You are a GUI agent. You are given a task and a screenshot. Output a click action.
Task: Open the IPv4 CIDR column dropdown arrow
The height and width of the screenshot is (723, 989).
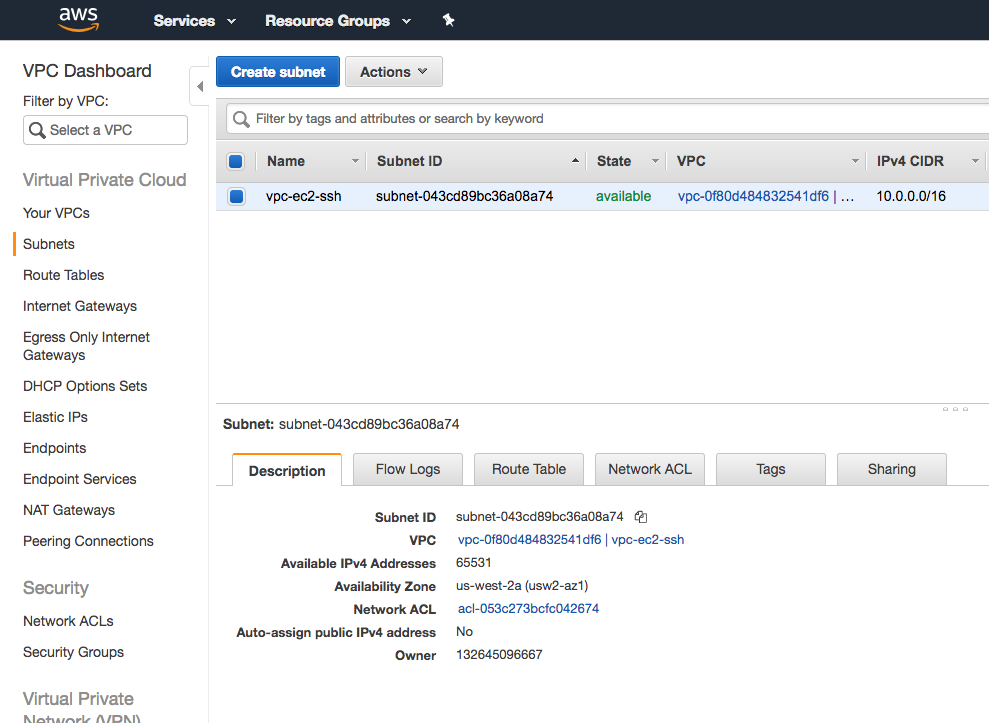tap(975, 162)
